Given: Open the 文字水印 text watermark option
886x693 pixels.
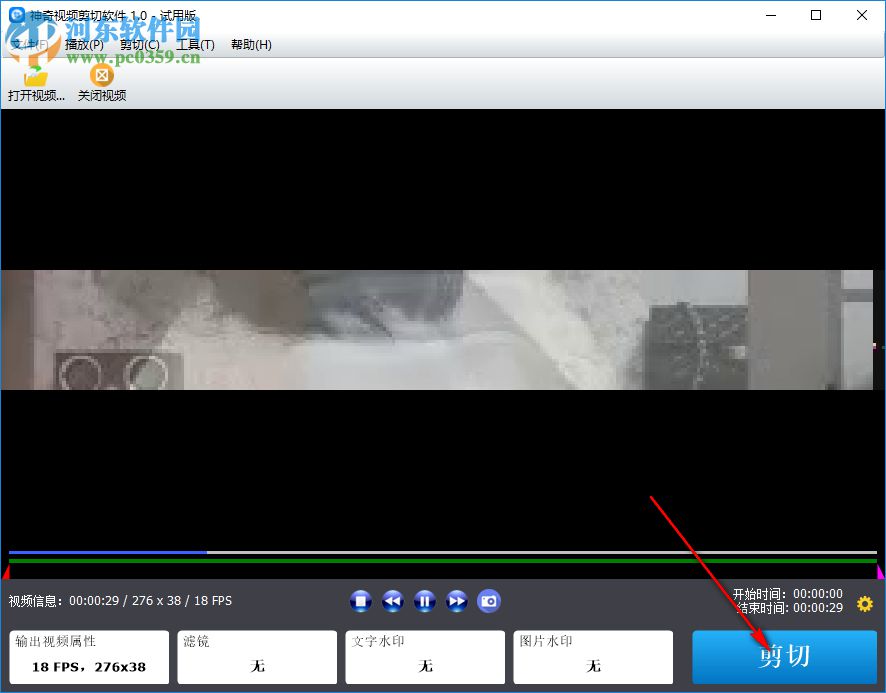Looking at the screenshot, I should pos(425,657).
